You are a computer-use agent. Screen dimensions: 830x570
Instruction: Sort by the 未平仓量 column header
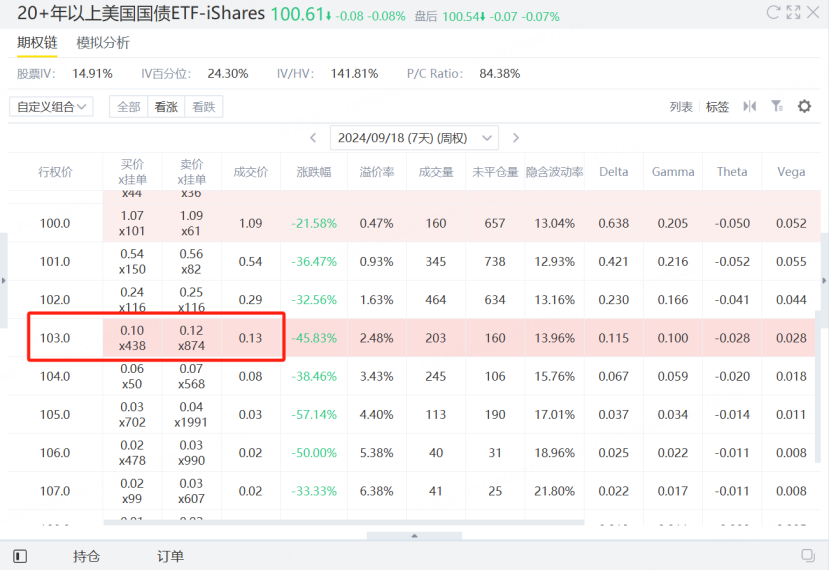pos(495,172)
